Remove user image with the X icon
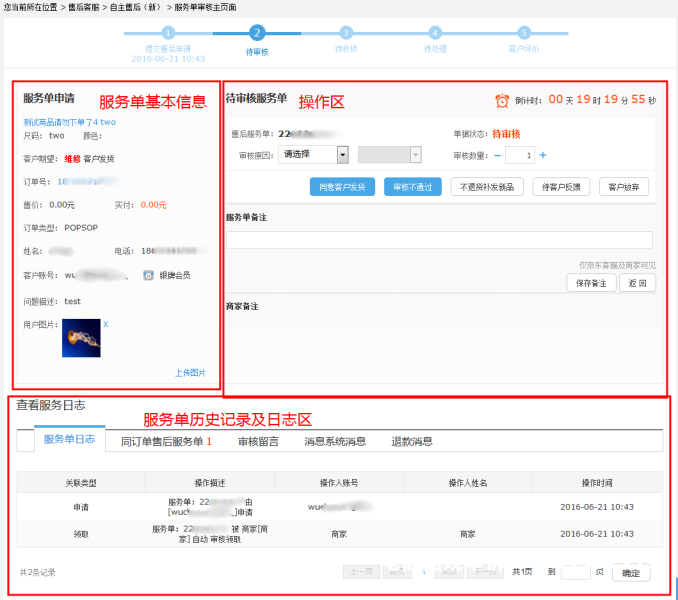 (x=106, y=324)
